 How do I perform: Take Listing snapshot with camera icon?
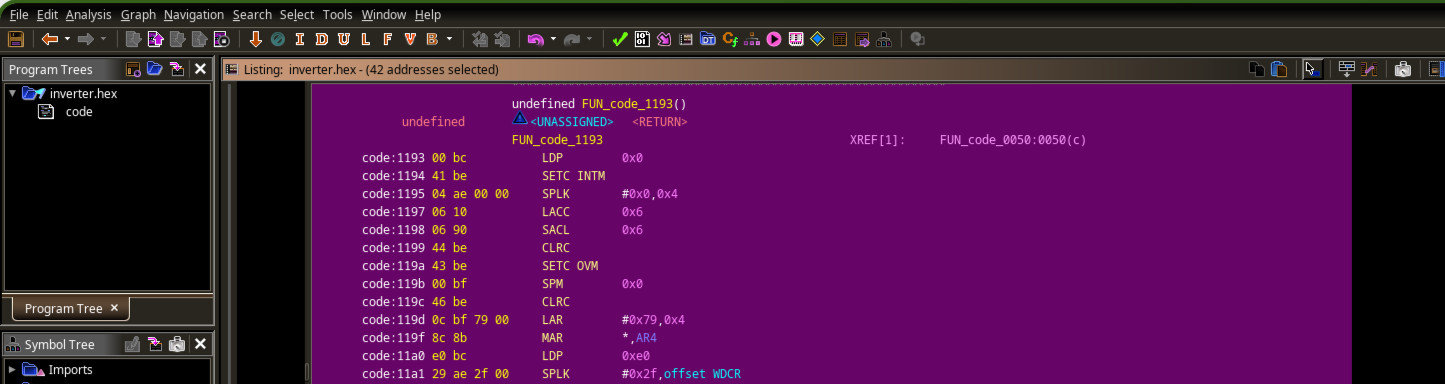1403,69
